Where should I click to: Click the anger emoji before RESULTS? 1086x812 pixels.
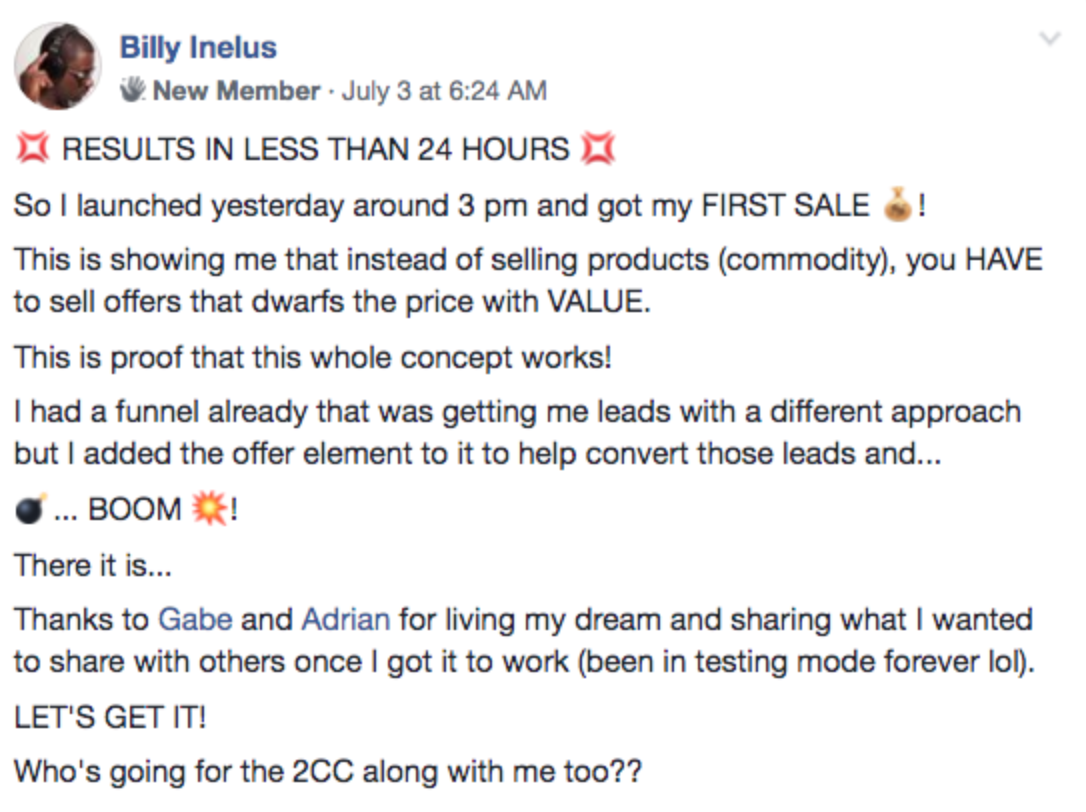[33, 148]
